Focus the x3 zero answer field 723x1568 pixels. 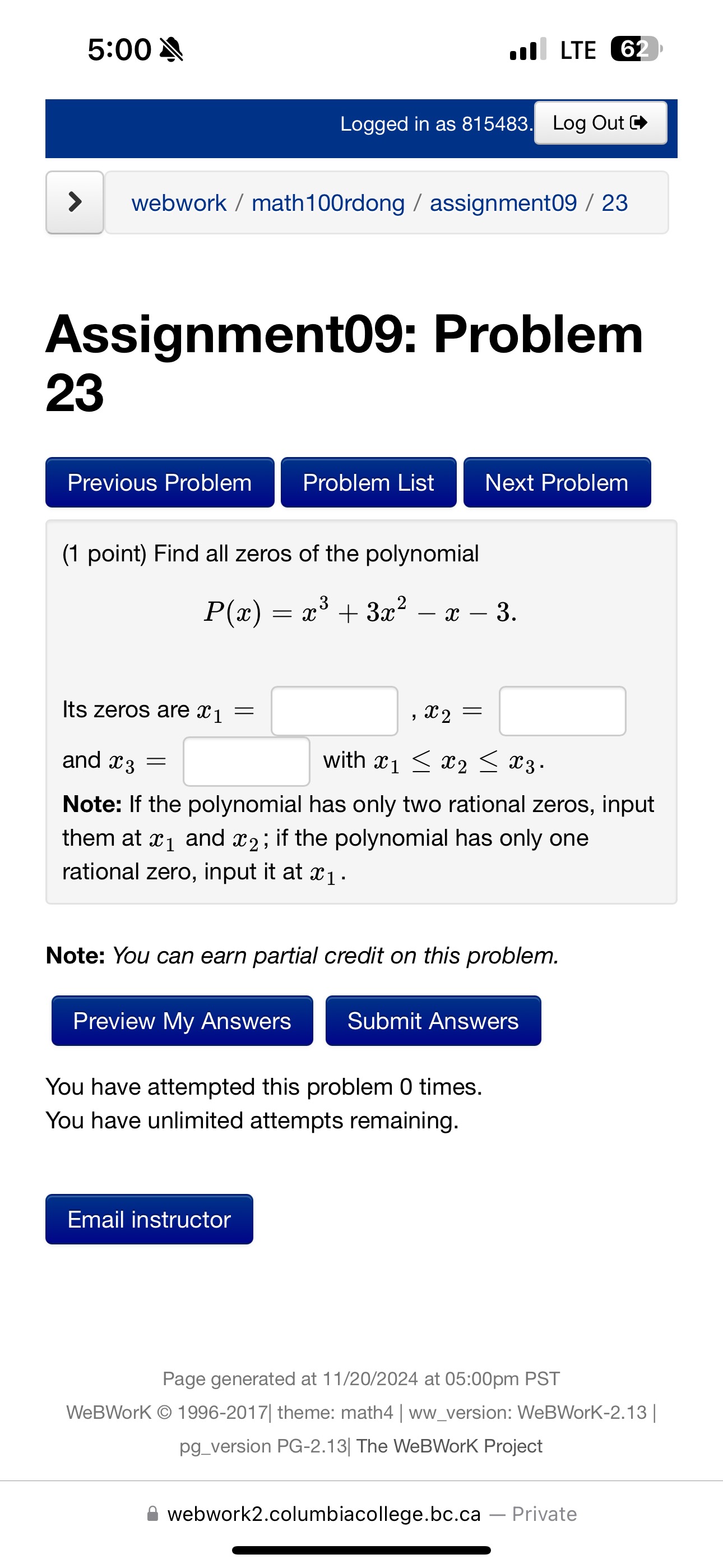click(247, 762)
